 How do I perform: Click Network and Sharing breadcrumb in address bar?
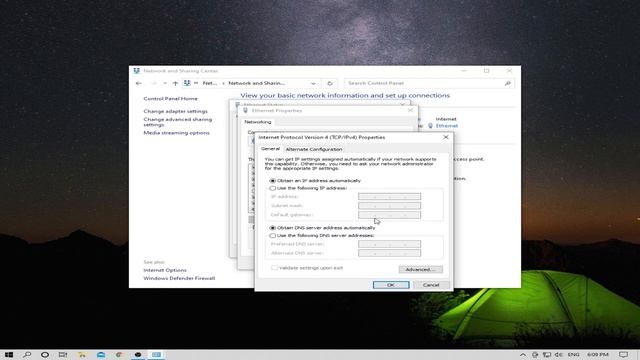pos(256,83)
